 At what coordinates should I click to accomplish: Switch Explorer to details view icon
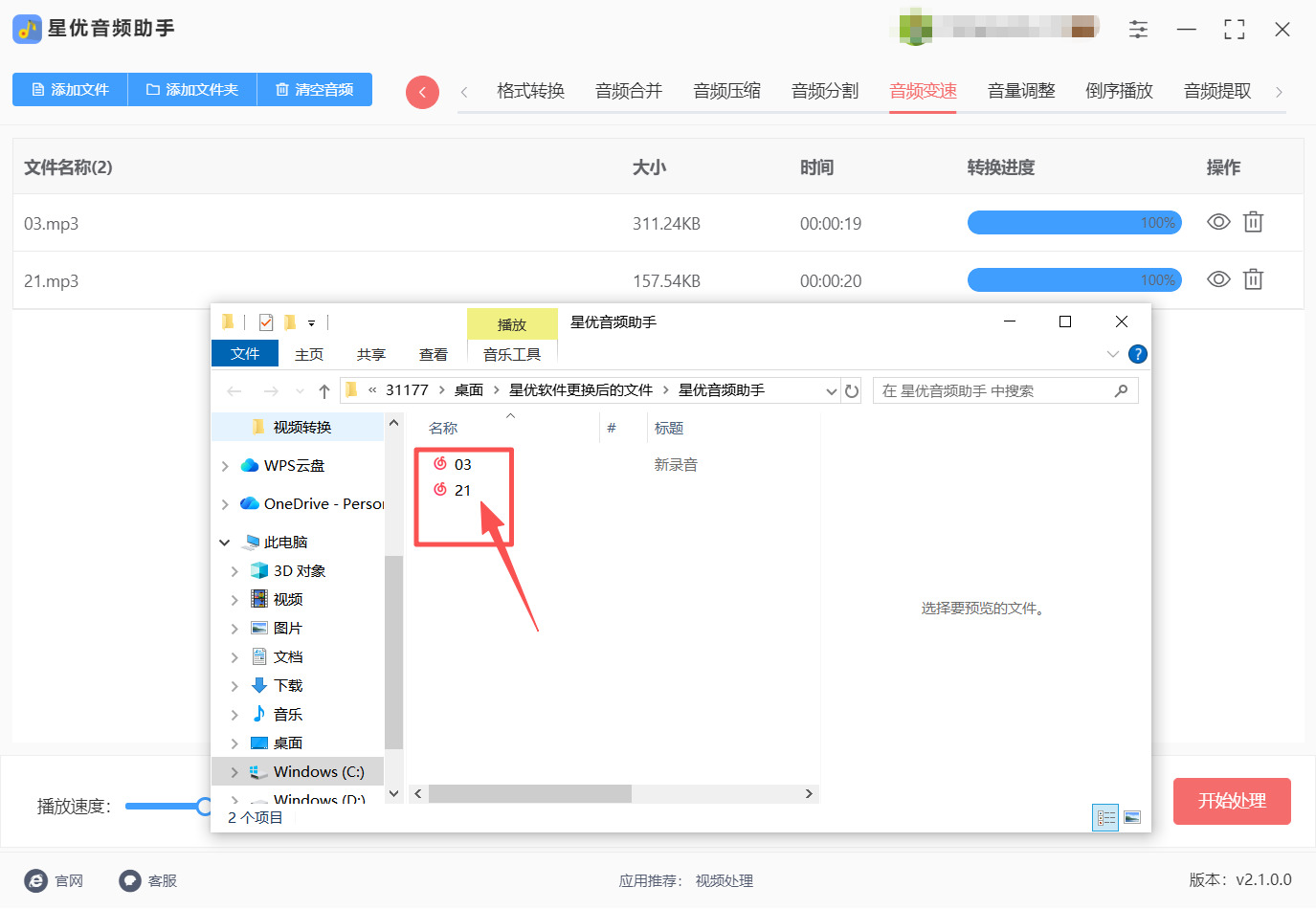[1105, 817]
